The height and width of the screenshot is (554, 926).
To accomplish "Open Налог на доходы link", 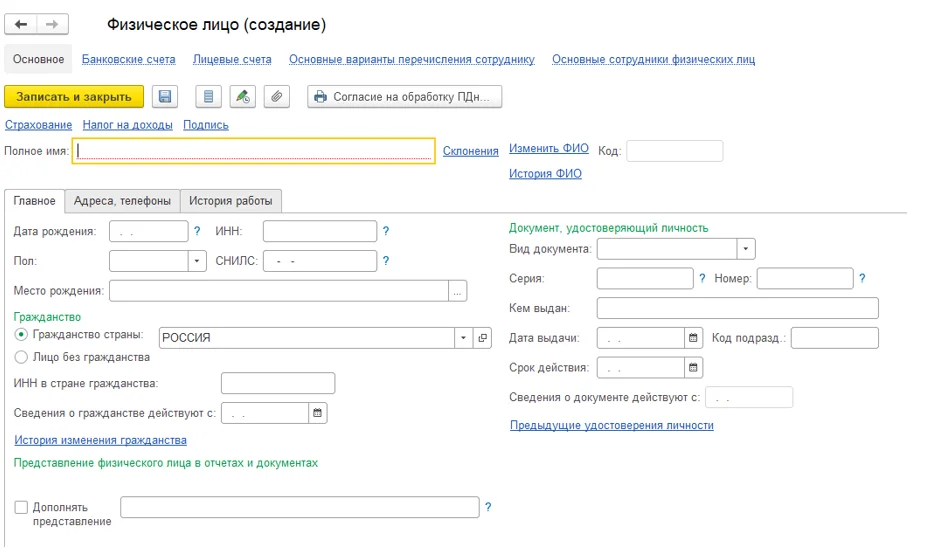I will [x=128, y=125].
